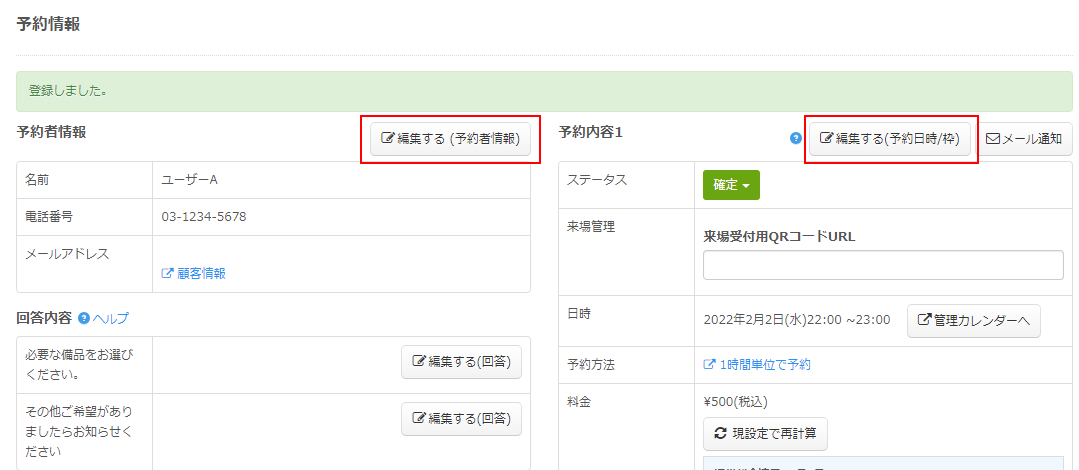This screenshot has width=1079, height=470.
Task: Click the external link icon on 管理カレンダーへ
Action: [925, 320]
